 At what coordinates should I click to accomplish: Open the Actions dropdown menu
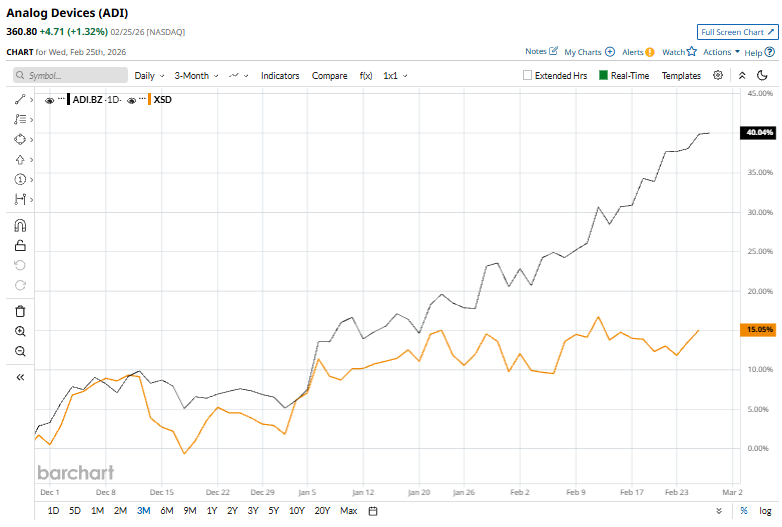click(x=720, y=51)
